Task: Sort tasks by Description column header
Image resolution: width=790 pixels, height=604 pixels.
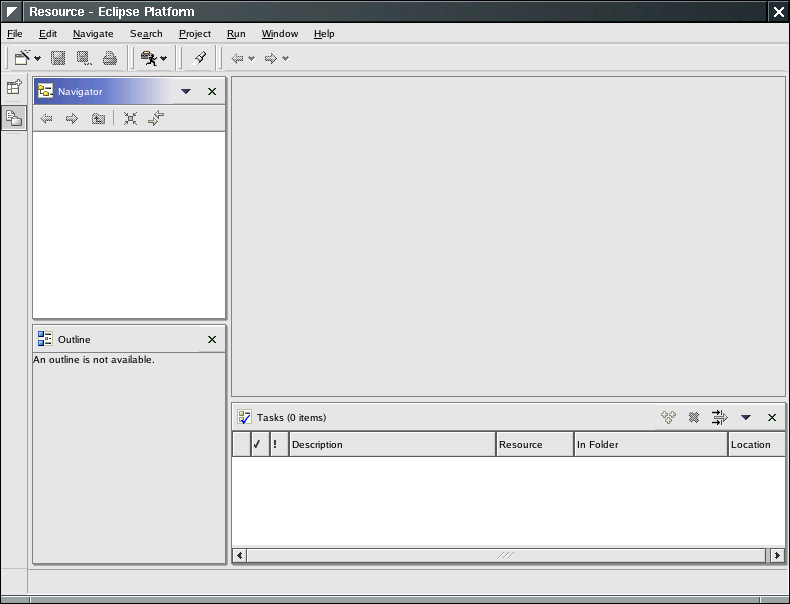Action: click(x=392, y=445)
